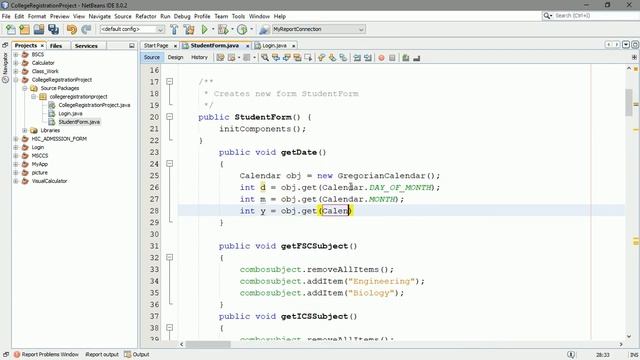640x360 pixels.
Task: Click the database connection icon beside MyReportConnection
Action: coord(264,29)
